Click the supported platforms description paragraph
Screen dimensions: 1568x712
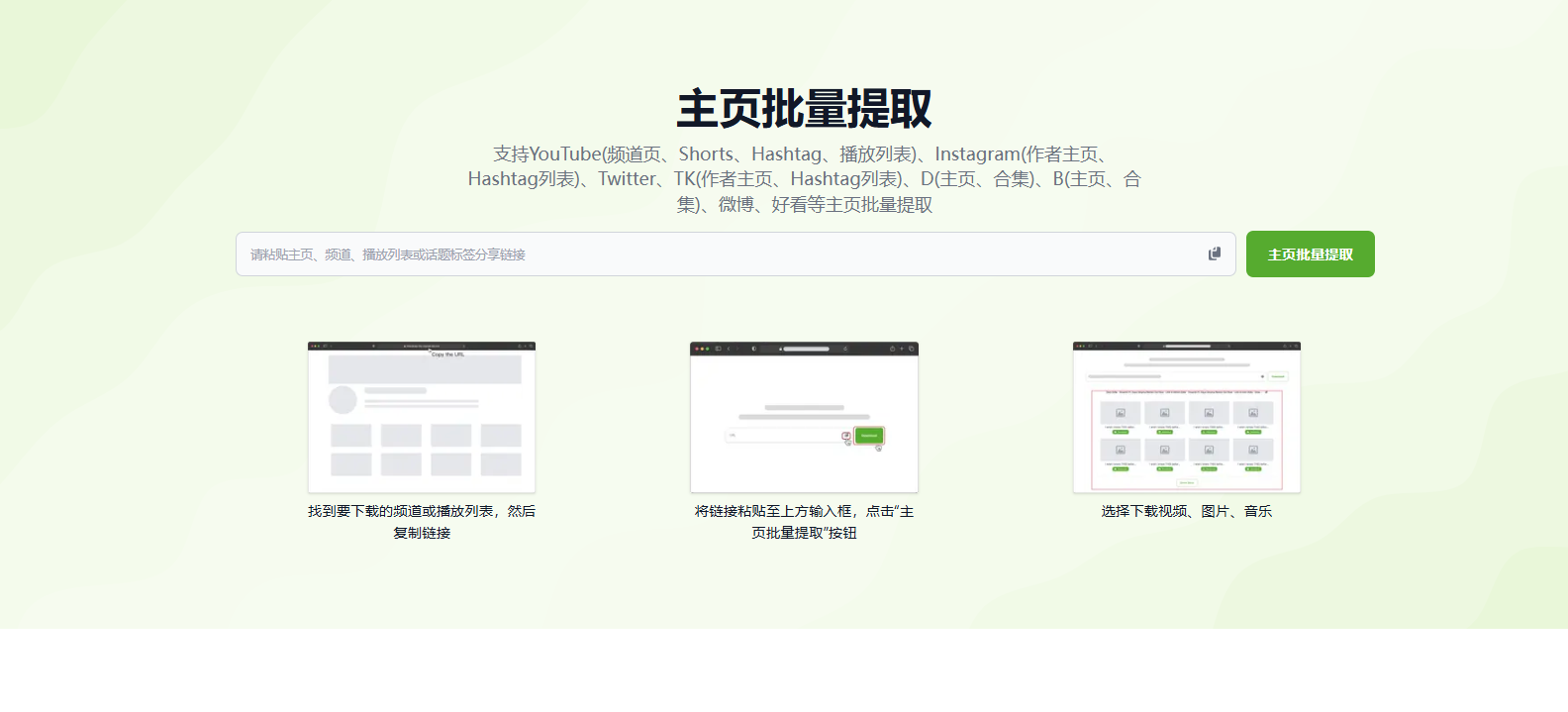[804, 179]
